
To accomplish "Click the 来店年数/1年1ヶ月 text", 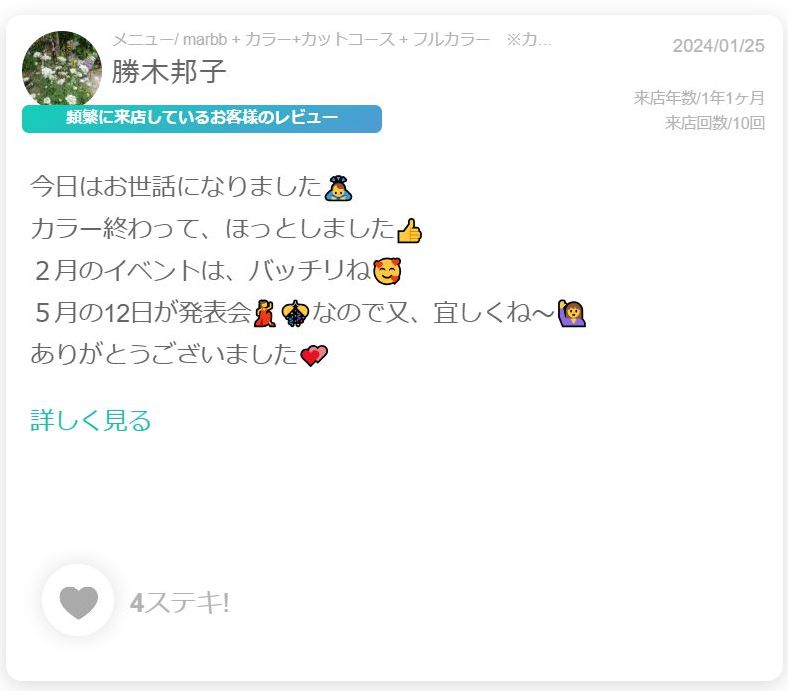I will coord(699,97).
